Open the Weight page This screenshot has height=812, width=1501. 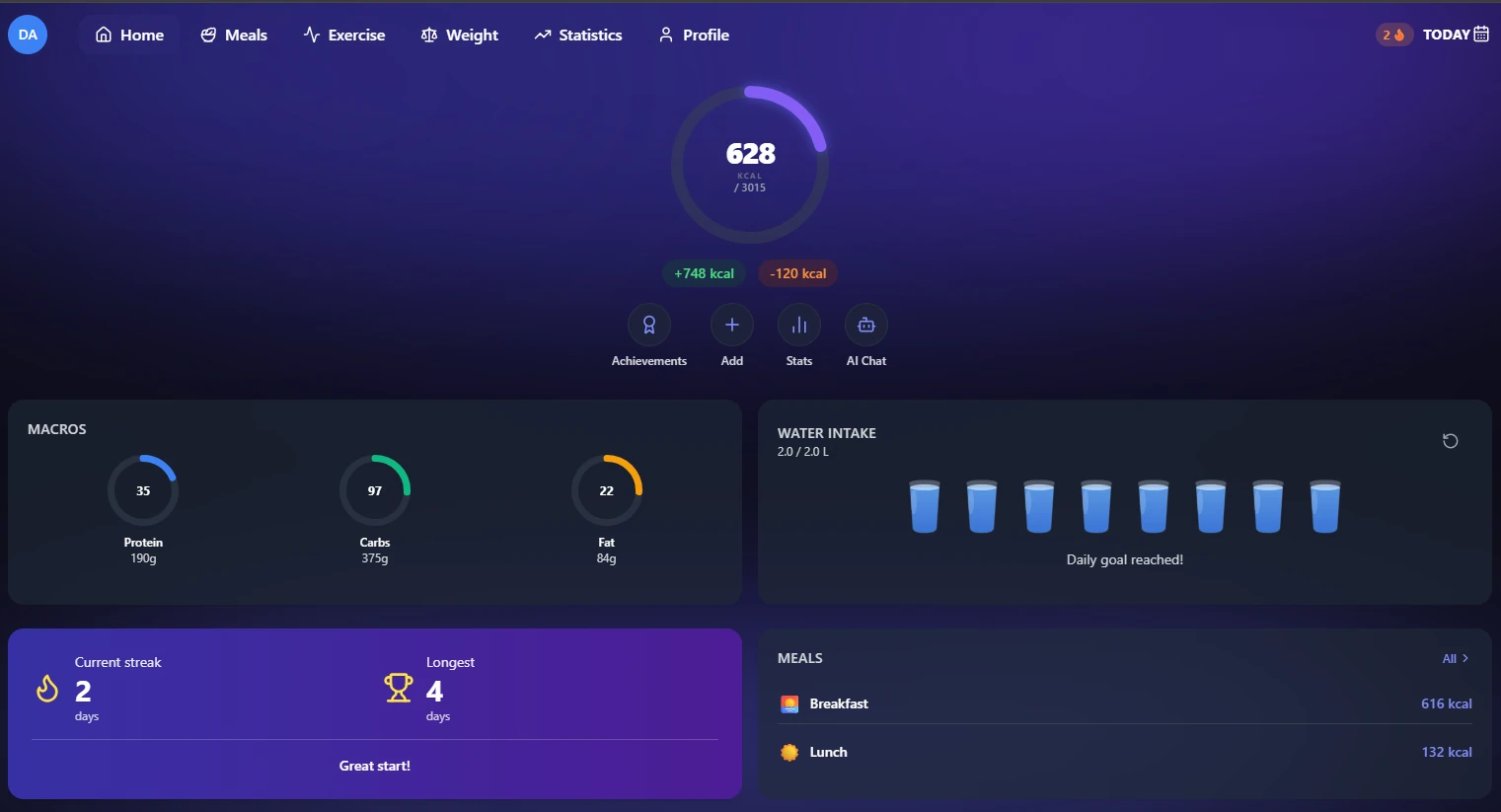(460, 35)
